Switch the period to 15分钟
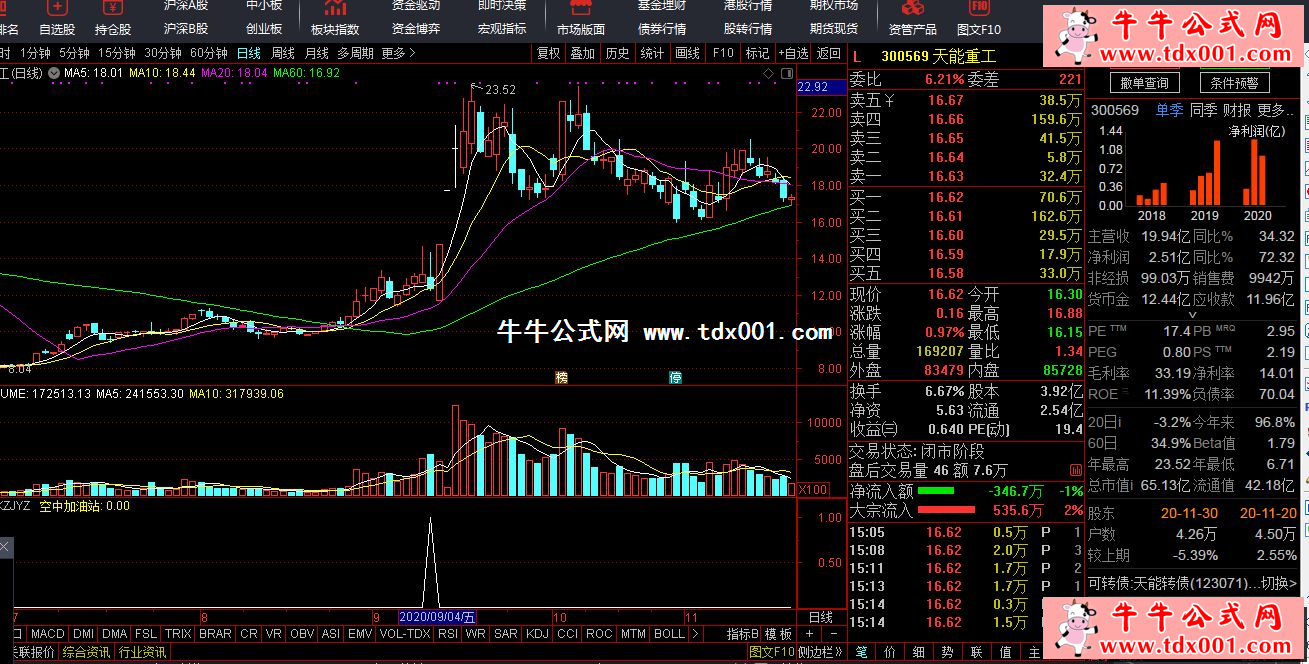 click(x=116, y=53)
